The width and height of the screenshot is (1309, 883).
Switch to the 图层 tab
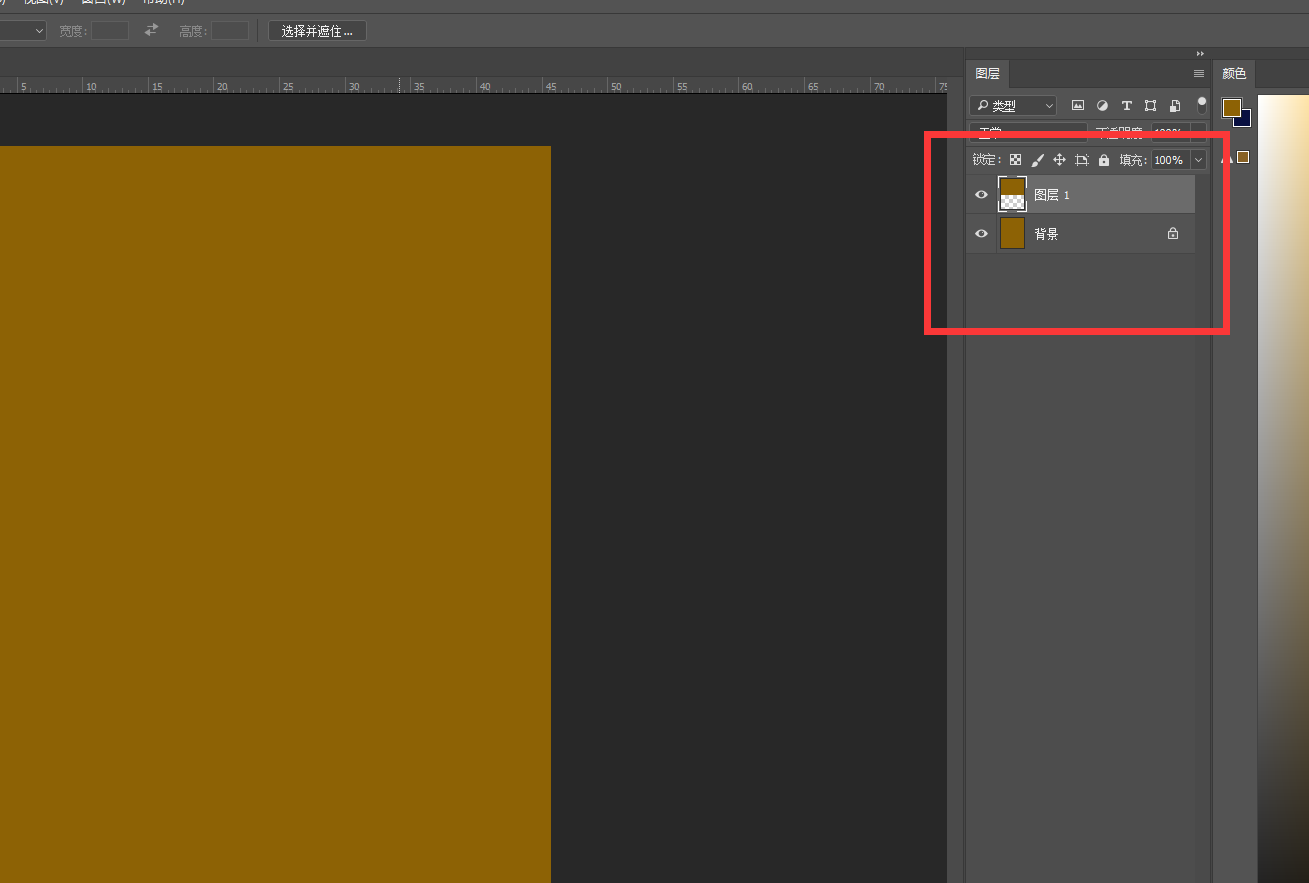coord(988,73)
